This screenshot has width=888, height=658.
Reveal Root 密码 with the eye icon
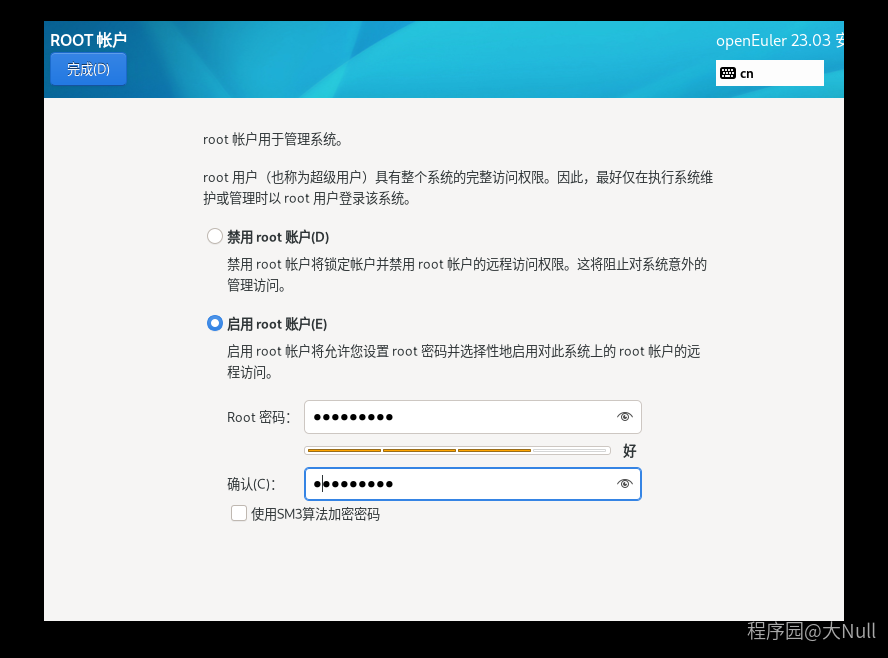625,417
